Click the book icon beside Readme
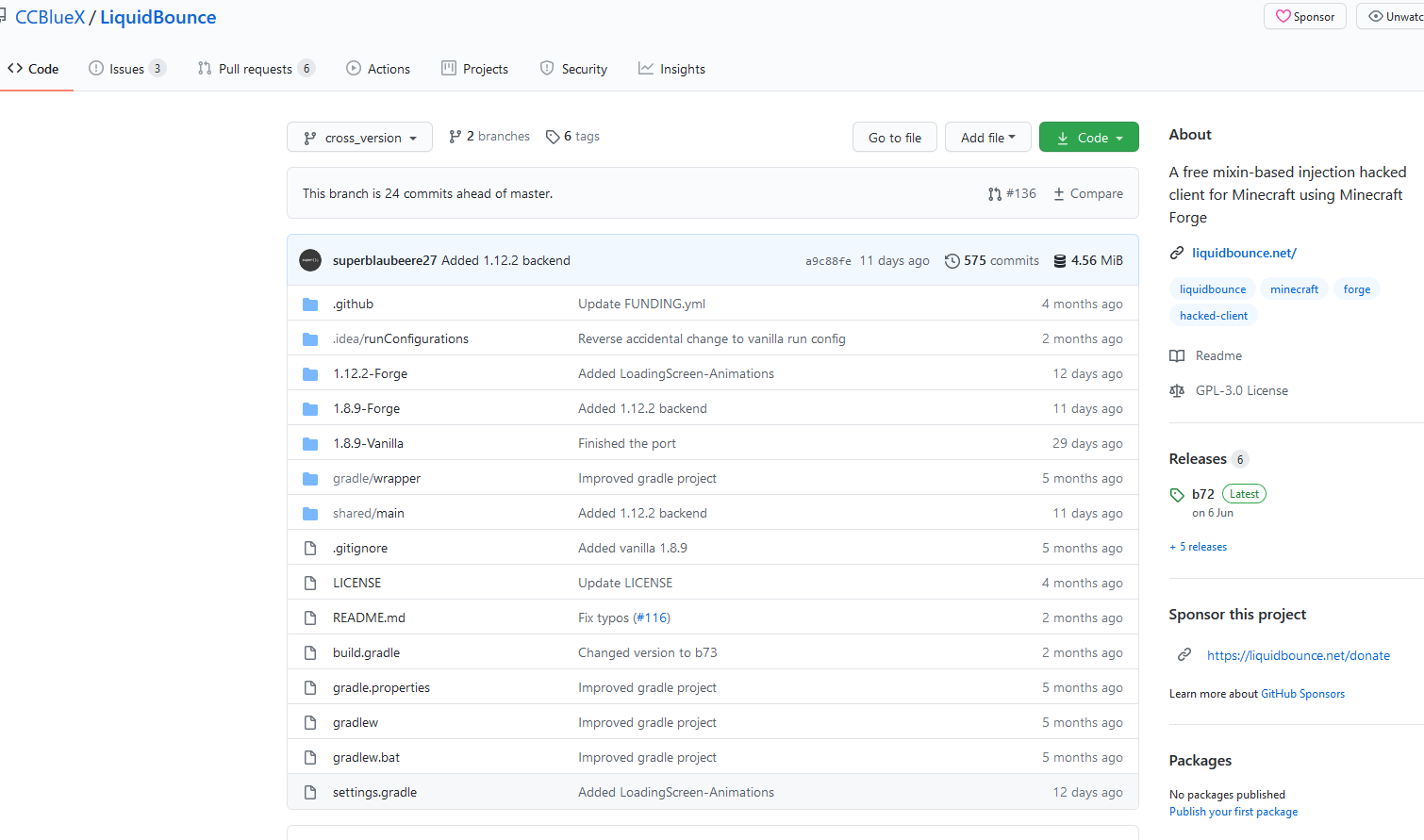Viewport: 1424px width, 840px height. 1177,355
